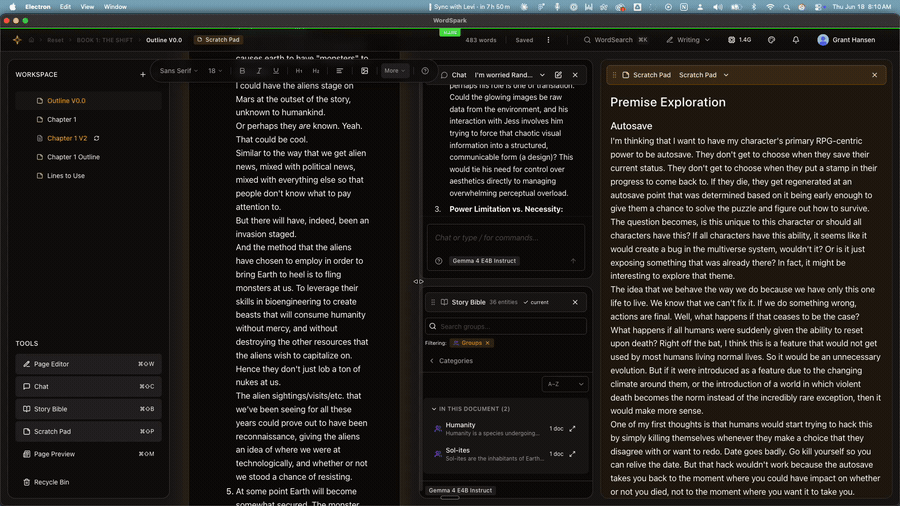The height and width of the screenshot is (506, 900).
Task: Open the three-dot document options menu
Action: coord(548,40)
